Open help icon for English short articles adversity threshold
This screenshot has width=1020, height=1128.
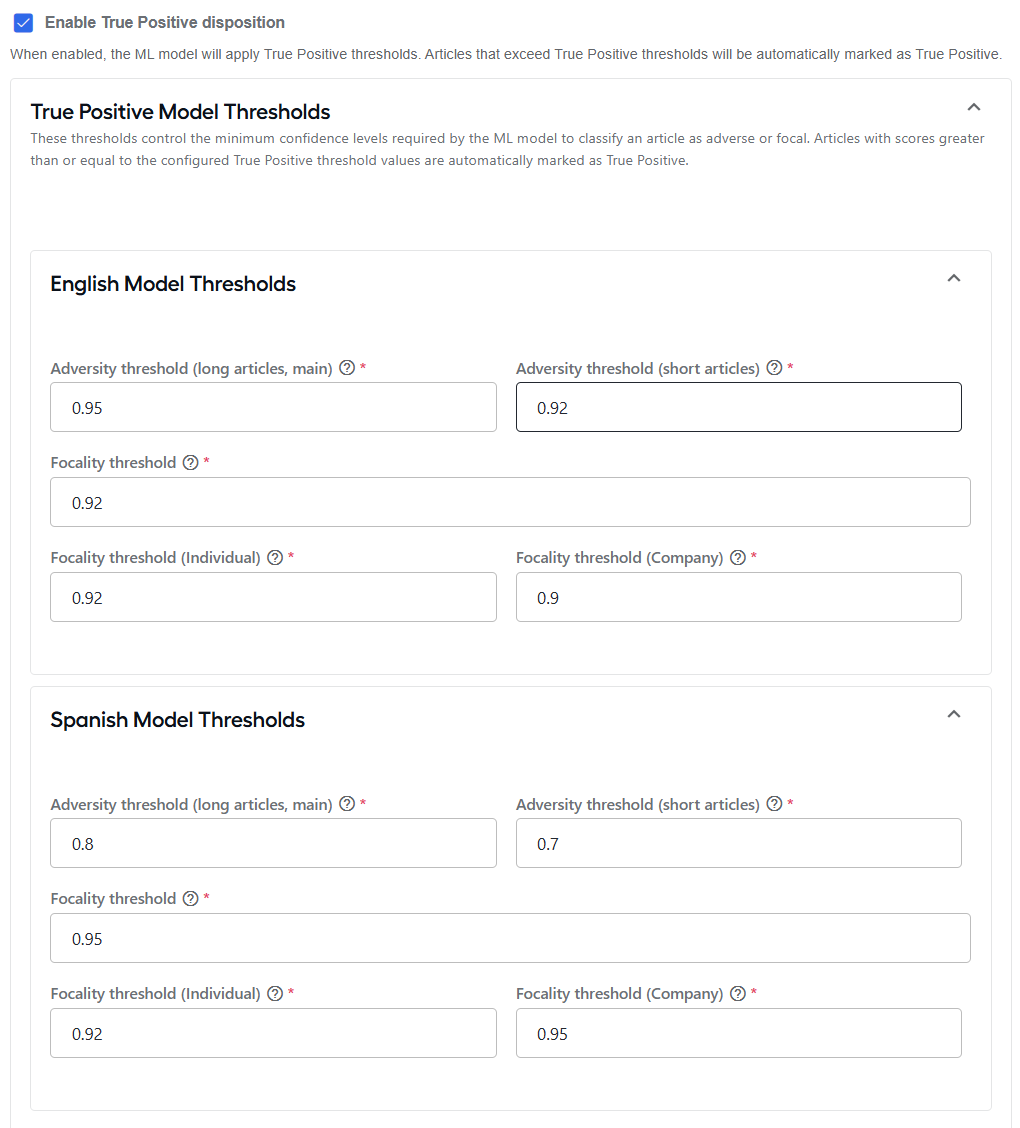point(774,368)
